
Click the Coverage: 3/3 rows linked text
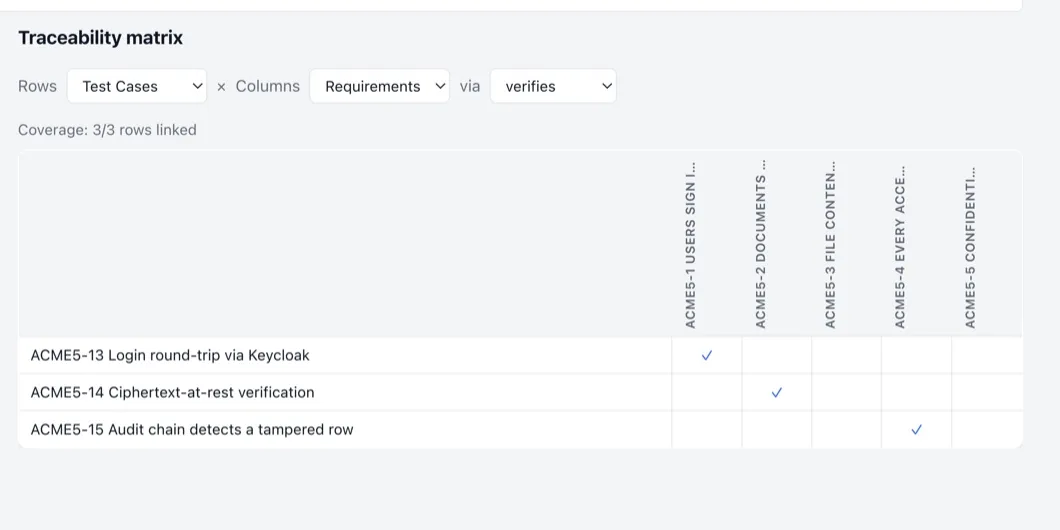point(107,130)
